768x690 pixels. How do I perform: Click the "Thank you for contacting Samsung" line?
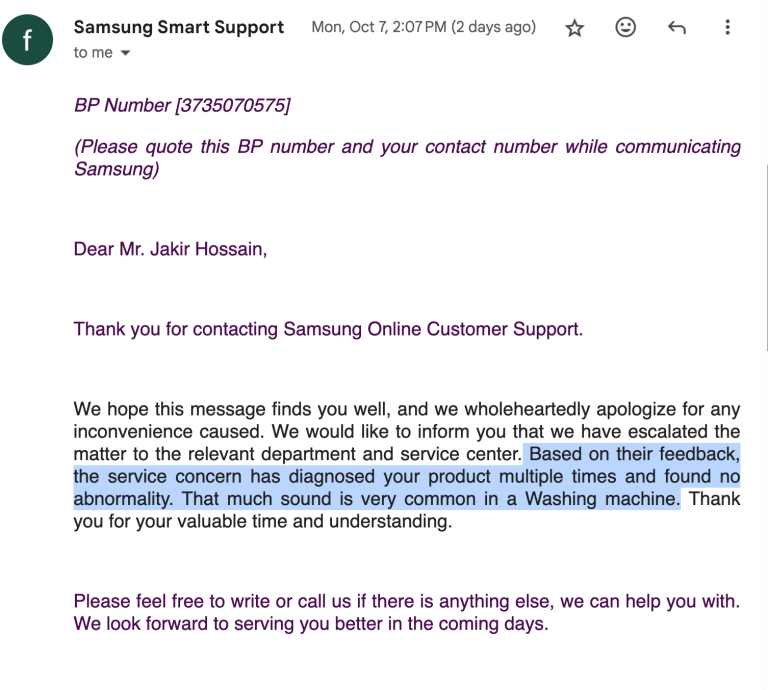tap(328, 329)
